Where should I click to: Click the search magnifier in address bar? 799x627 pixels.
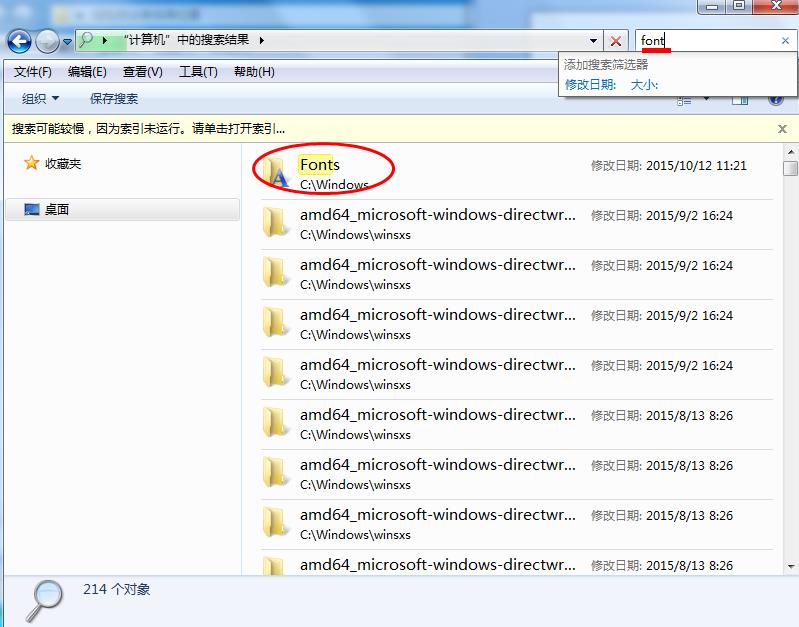tap(87, 40)
